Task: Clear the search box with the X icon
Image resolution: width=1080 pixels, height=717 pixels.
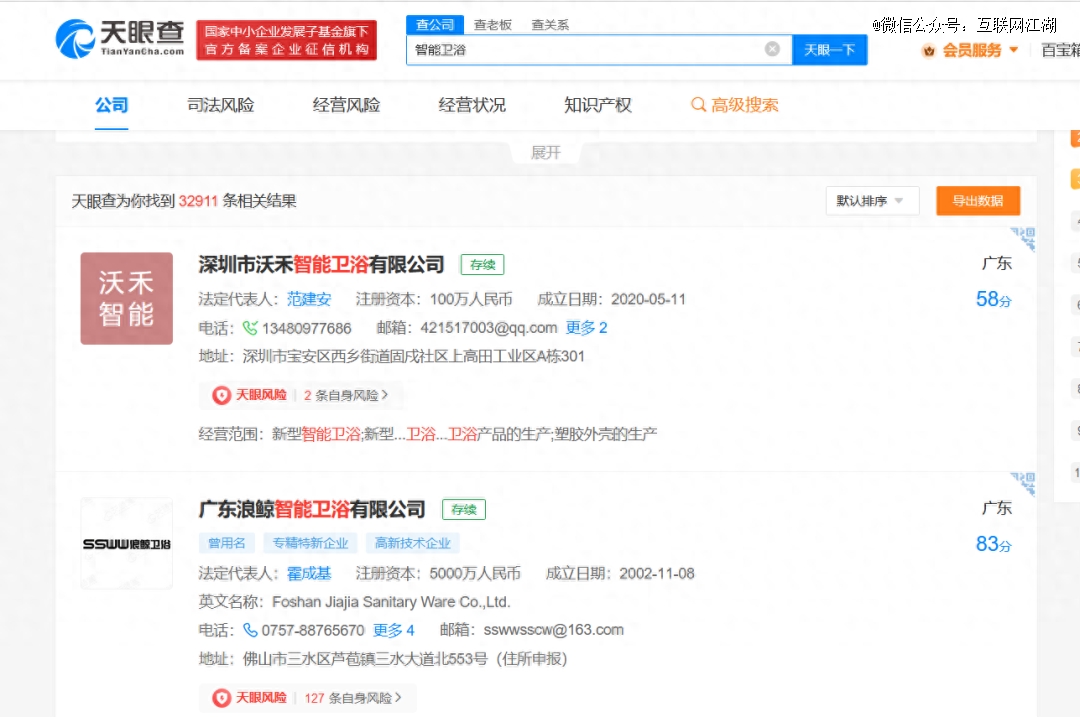Action: (772, 49)
